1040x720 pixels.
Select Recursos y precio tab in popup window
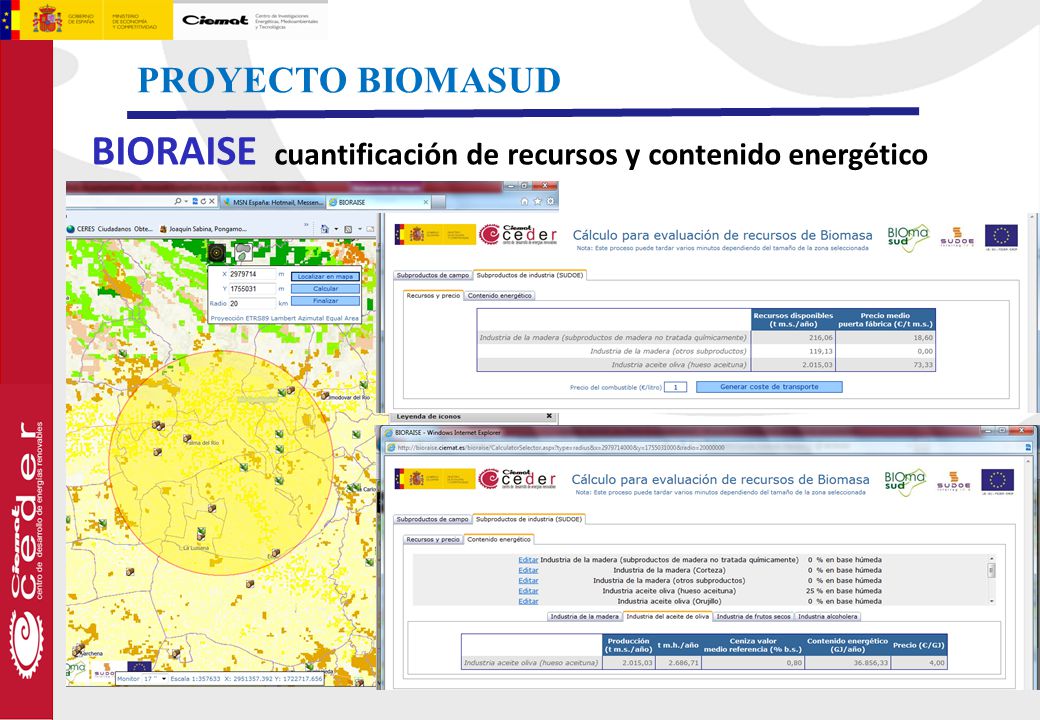tap(433, 540)
